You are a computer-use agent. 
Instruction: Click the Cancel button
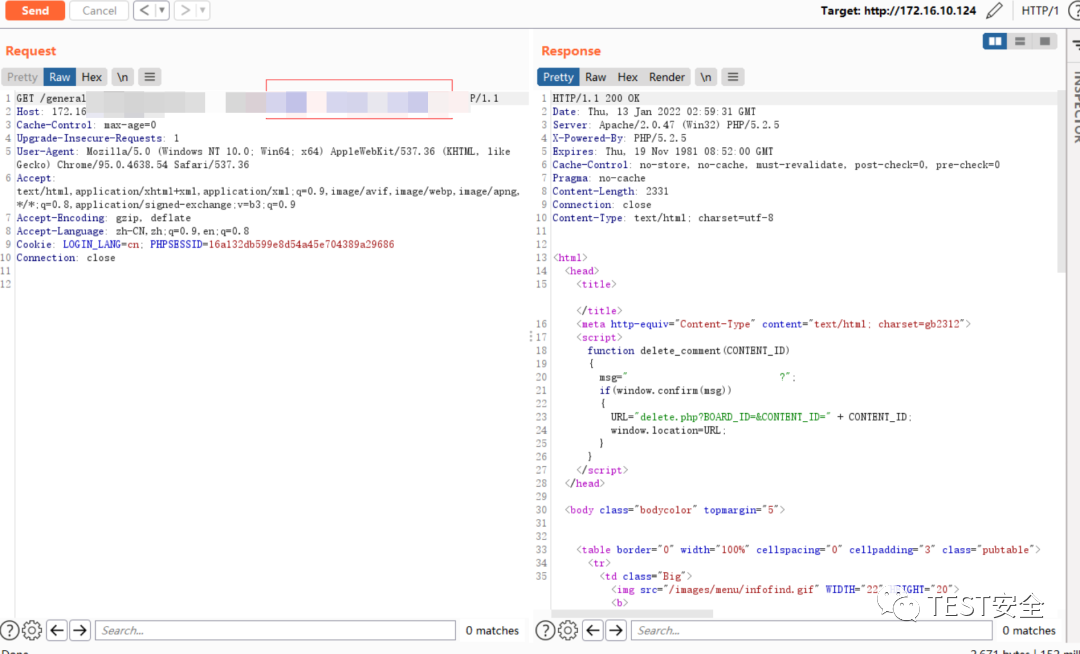click(99, 10)
